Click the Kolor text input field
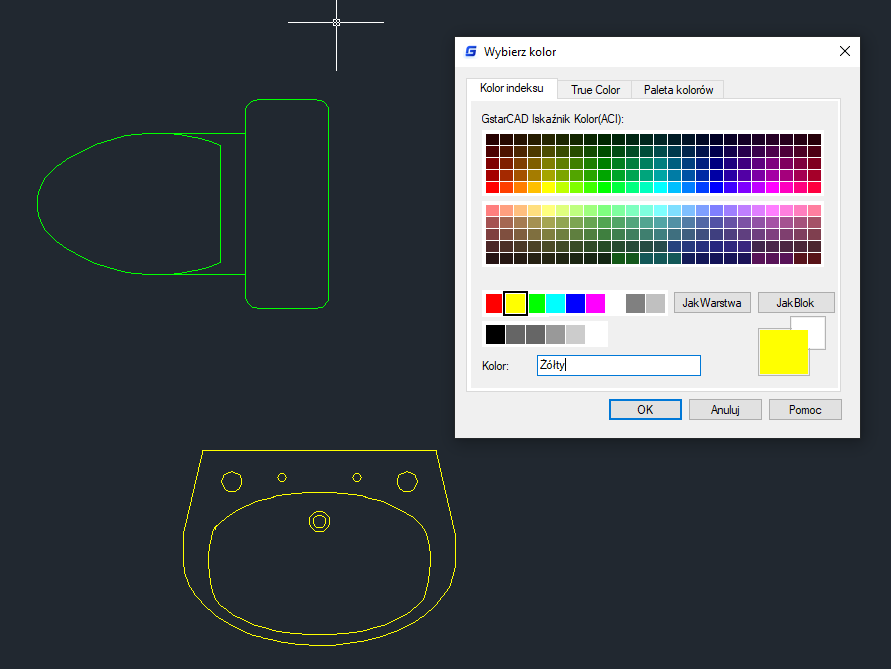This screenshot has height=669, width=891. (x=618, y=366)
